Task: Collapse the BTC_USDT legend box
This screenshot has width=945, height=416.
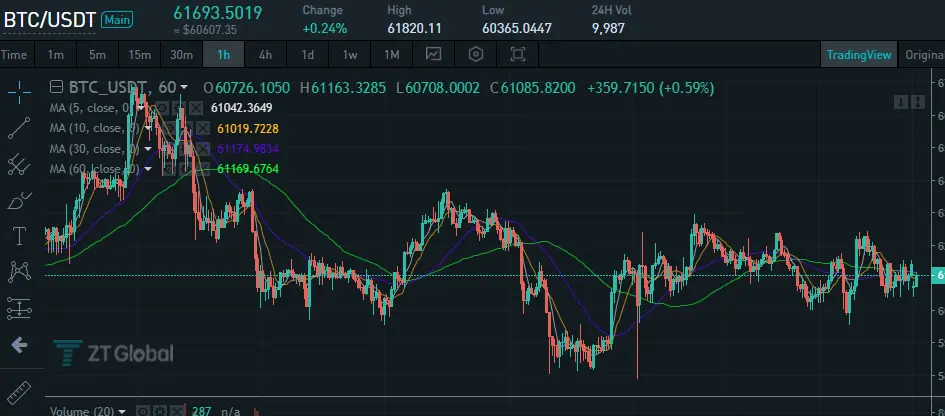Action: 56,87
